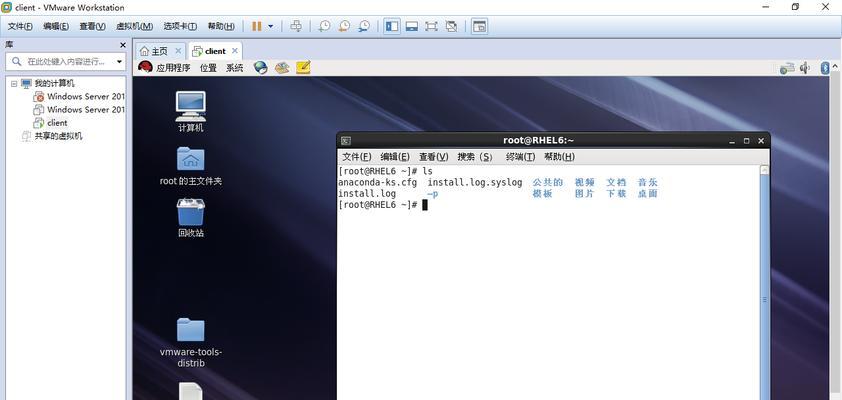The height and width of the screenshot is (400, 842).
Task: Open the library search dropdown arrow
Action: [x=119, y=62]
